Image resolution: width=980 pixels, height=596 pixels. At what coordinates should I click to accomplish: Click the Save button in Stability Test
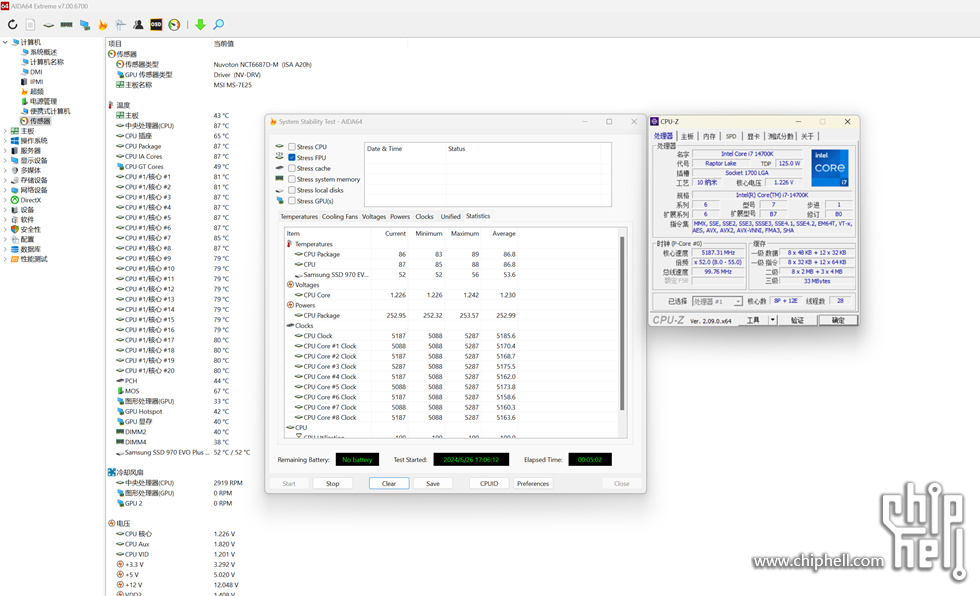coord(433,484)
